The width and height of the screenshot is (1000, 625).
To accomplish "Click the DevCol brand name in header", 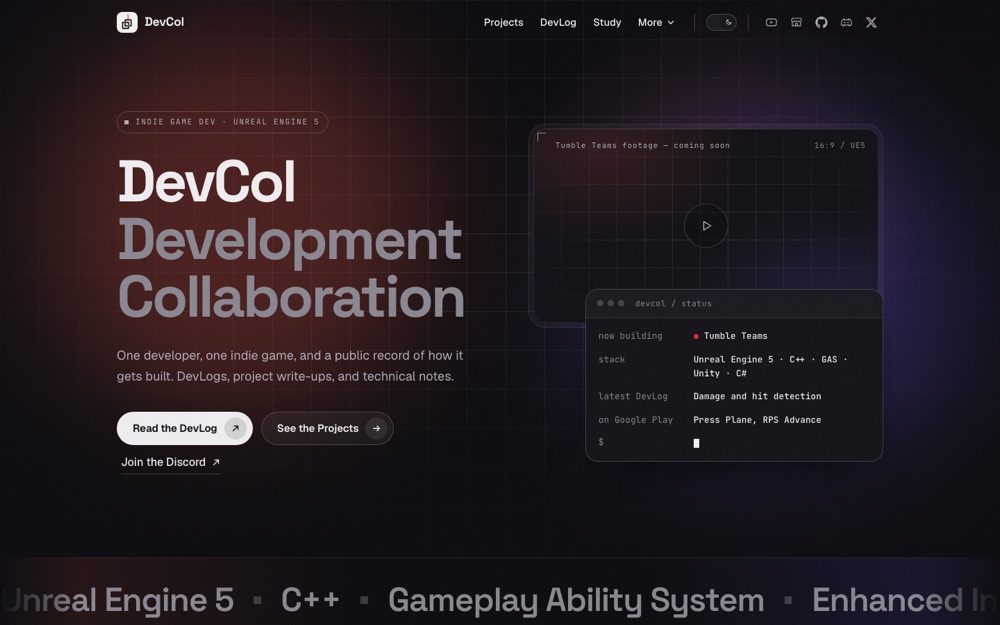I will click(x=164, y=22).
